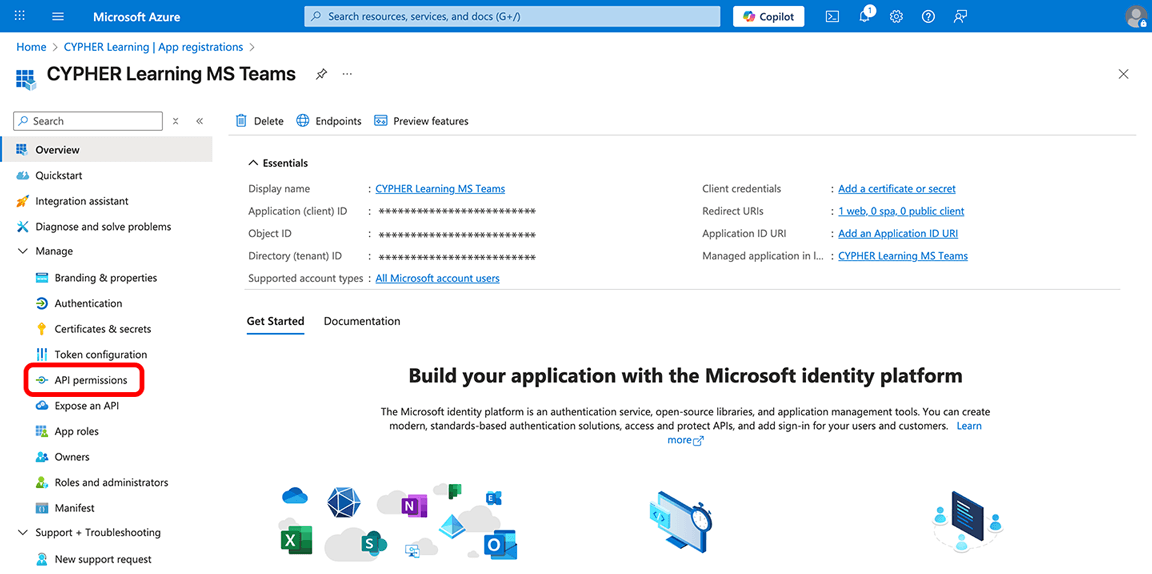This screenshot has width=1152, height=574.
Task: Click the Token configuration icon
Action: point(42,354)
